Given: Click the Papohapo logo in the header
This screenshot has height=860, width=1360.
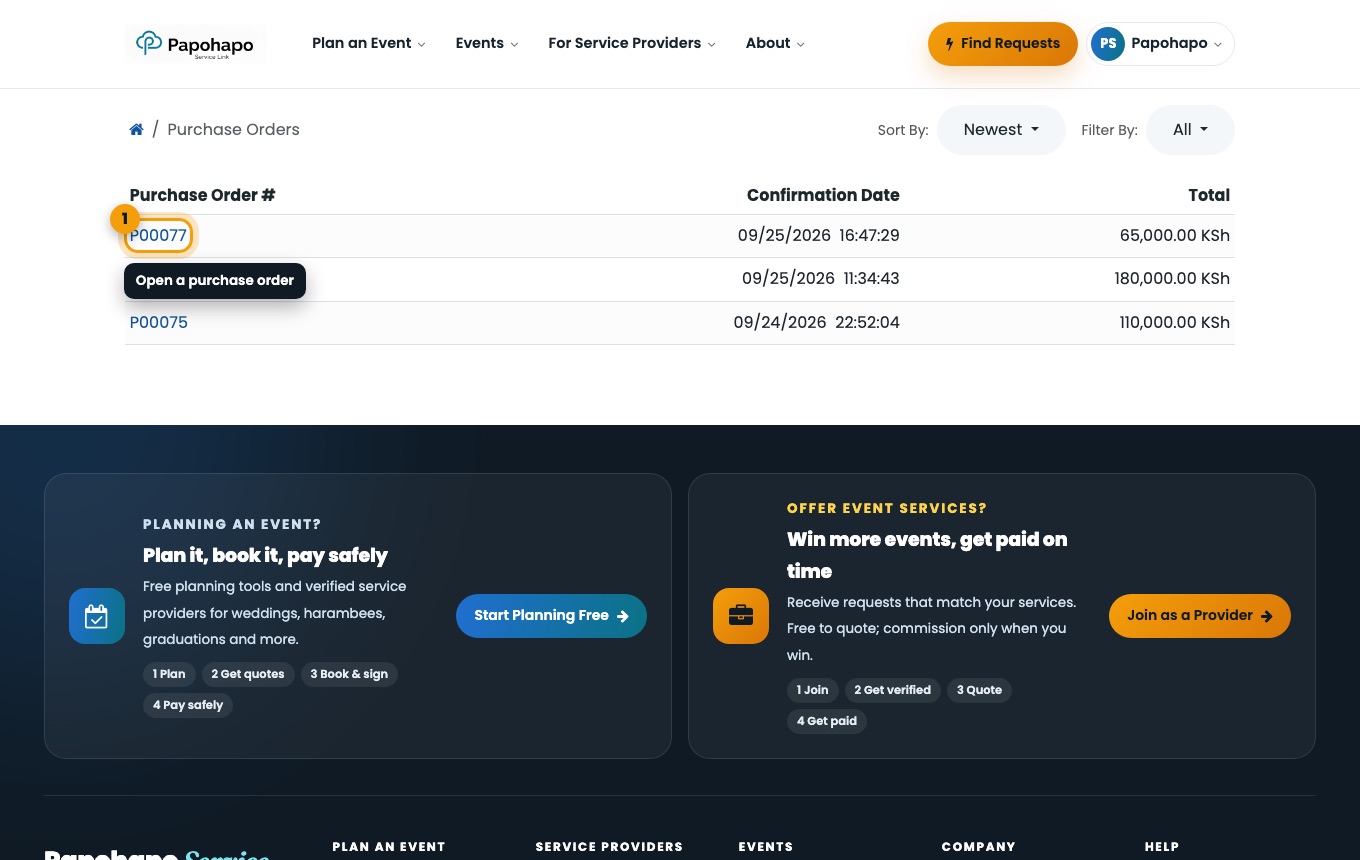Looking at the screenshot, I should point(195,44).
